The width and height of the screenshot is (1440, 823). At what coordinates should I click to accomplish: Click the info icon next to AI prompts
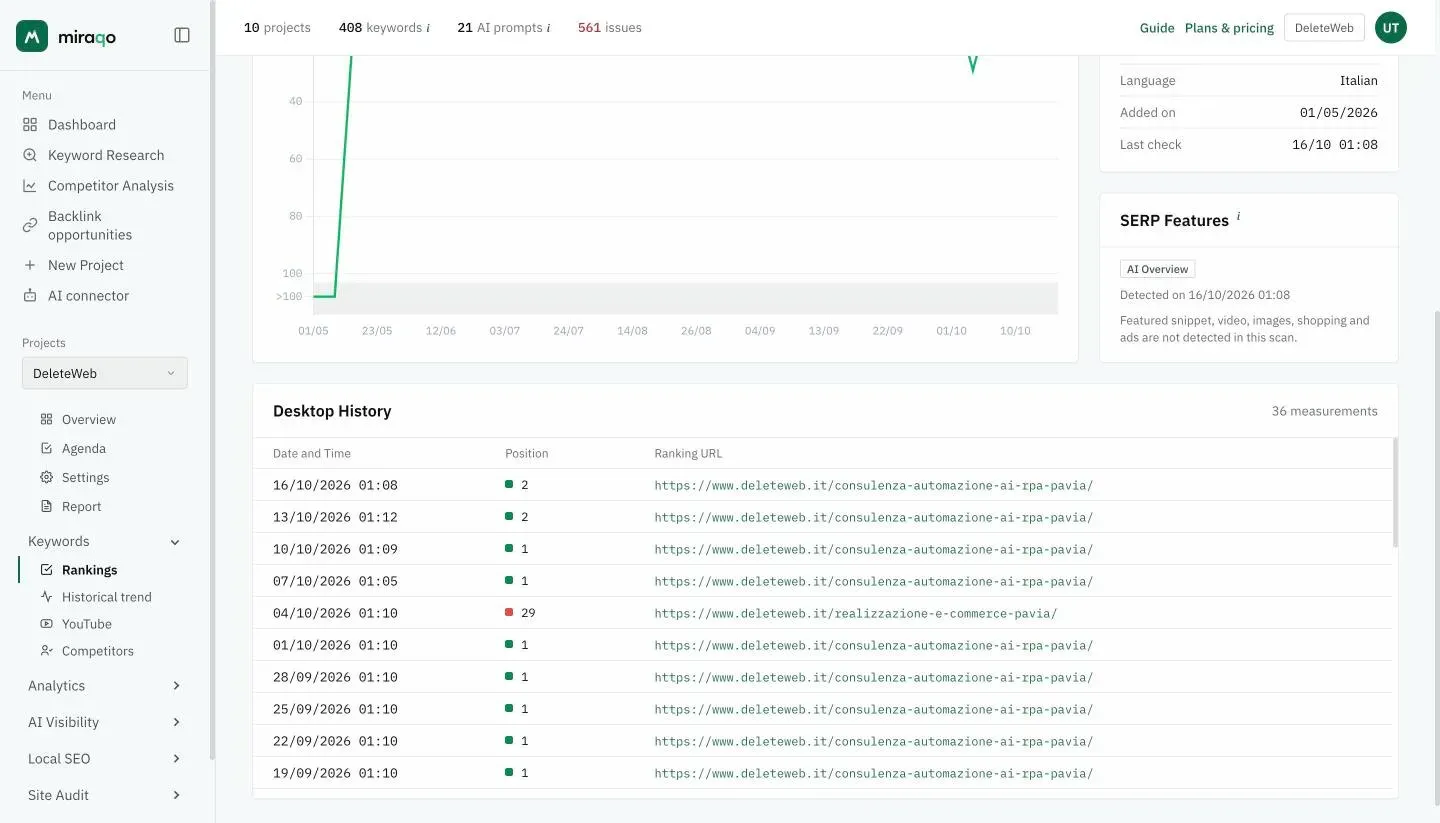pos(548,28)
